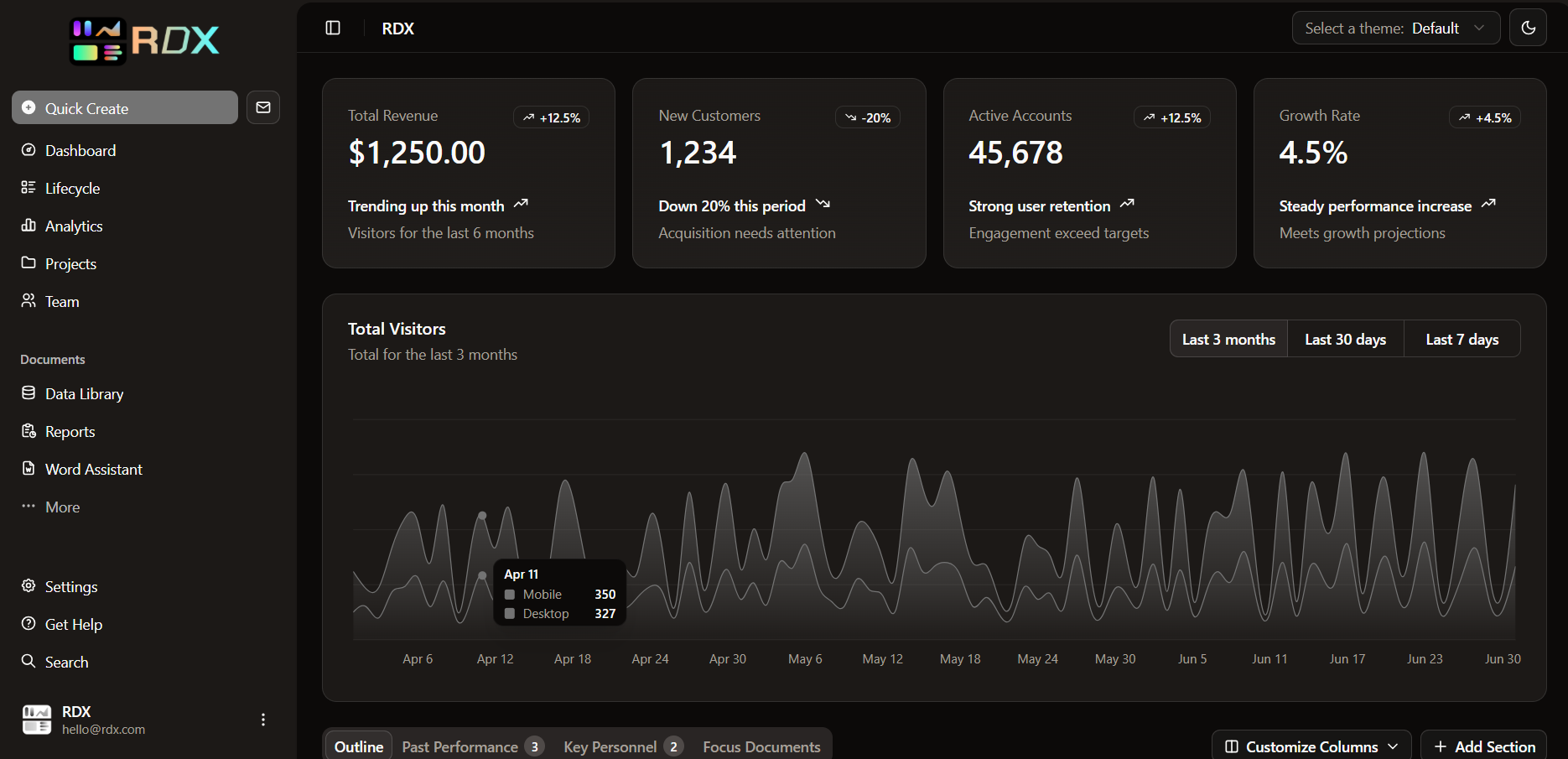1568x759 pixels.
Task: Select the Last 30 days range
Action: click(1345, 340)
